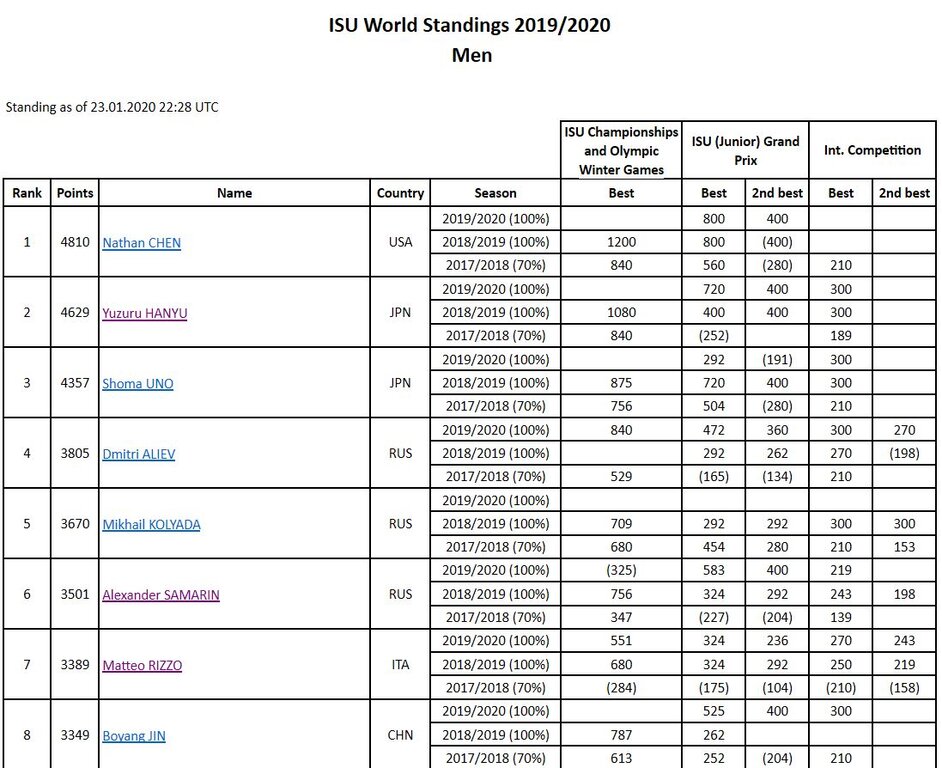The image size is (942, 768).
Task: Select the Rank column header
Action: coord(27,193)
